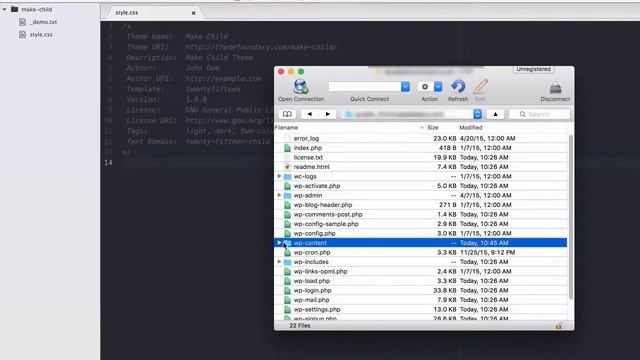The image size is (640, 360).
Task: Collapse the make-child folder in the editor sidebar
Action: 5,9
